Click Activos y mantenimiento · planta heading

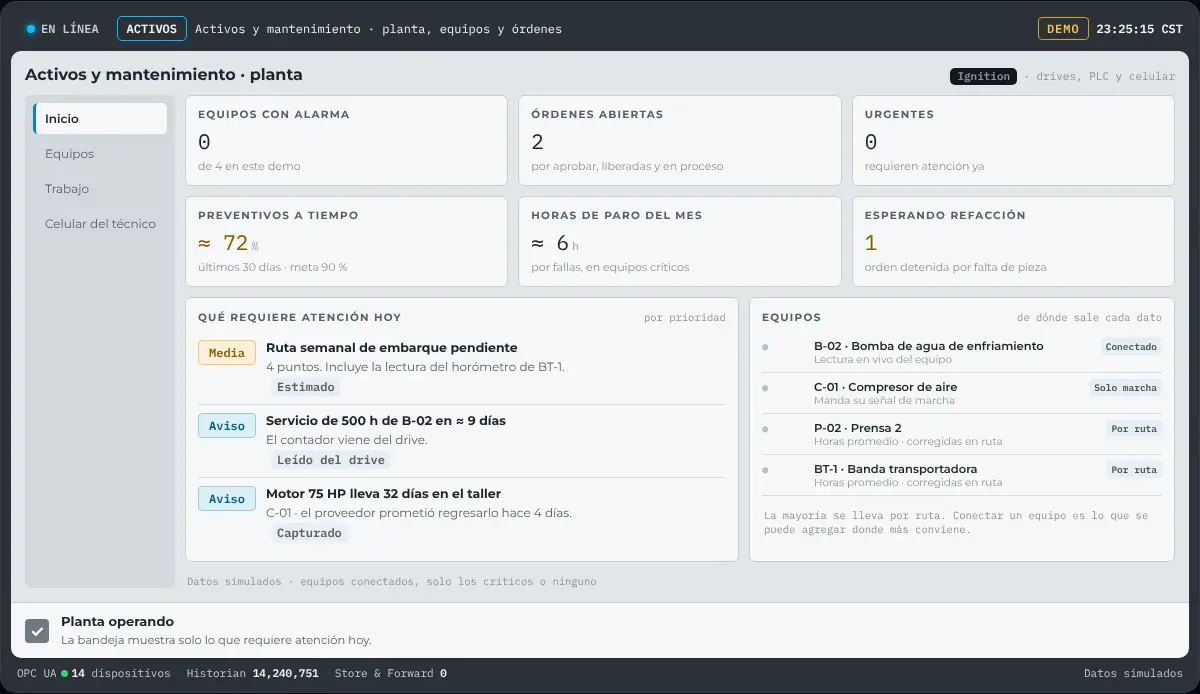pyautogui.click(x=164, y=75)
